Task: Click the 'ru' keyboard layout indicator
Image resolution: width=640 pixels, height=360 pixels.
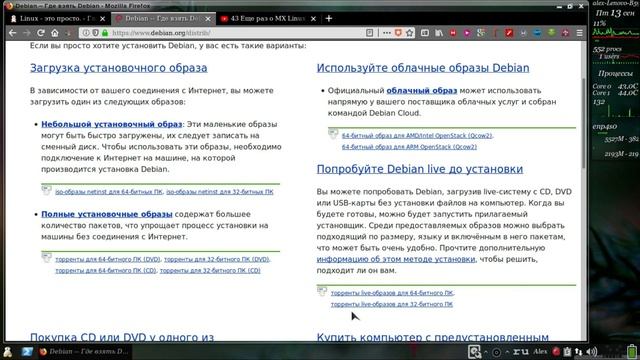Action: coord(521,351)
